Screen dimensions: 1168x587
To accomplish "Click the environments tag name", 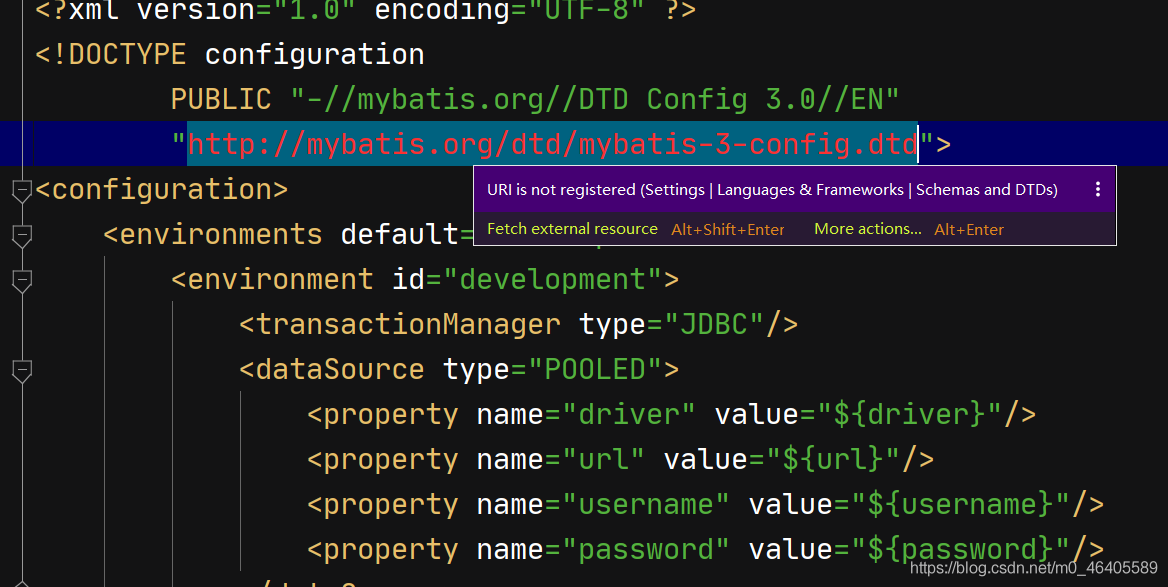I will pyautogui.click(x=221, y=235).
